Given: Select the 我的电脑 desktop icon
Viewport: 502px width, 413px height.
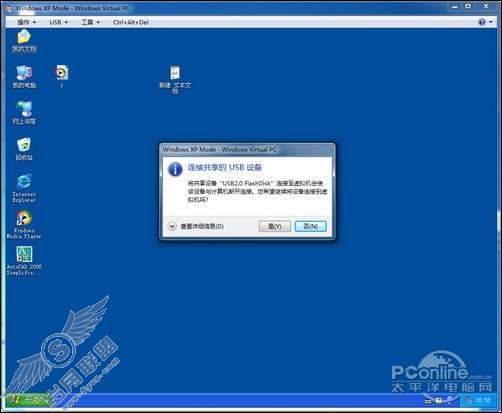Looking at the screenshot, I should pyautogui.click(x=24, y=77).
